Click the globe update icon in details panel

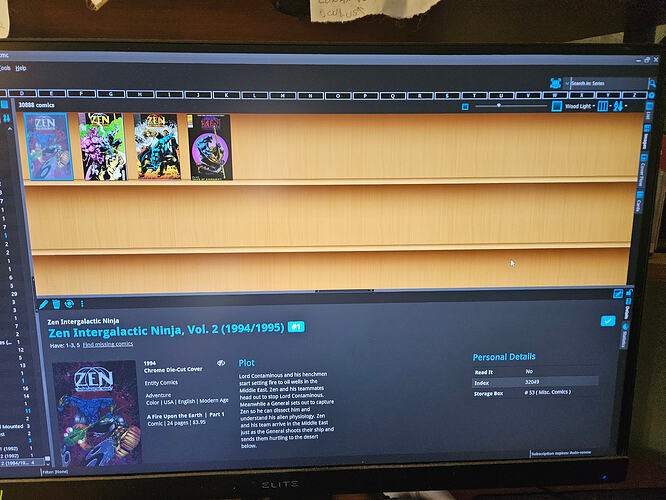click(69, 303)
